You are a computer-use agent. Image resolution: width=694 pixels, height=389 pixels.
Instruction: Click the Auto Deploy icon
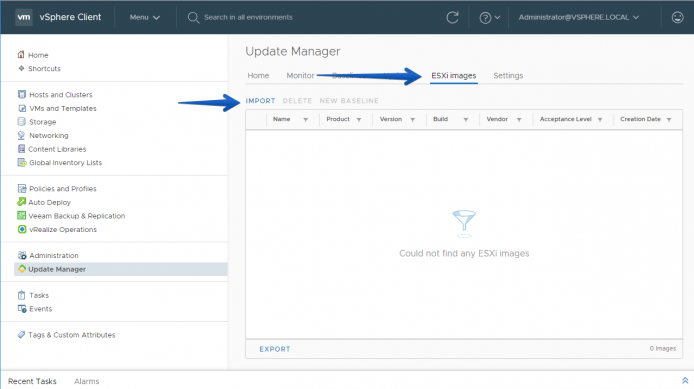click(x=21, y=202)
